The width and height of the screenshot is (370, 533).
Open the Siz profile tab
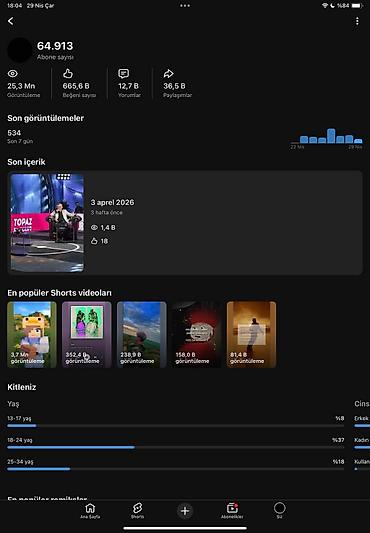click(280, 511)
